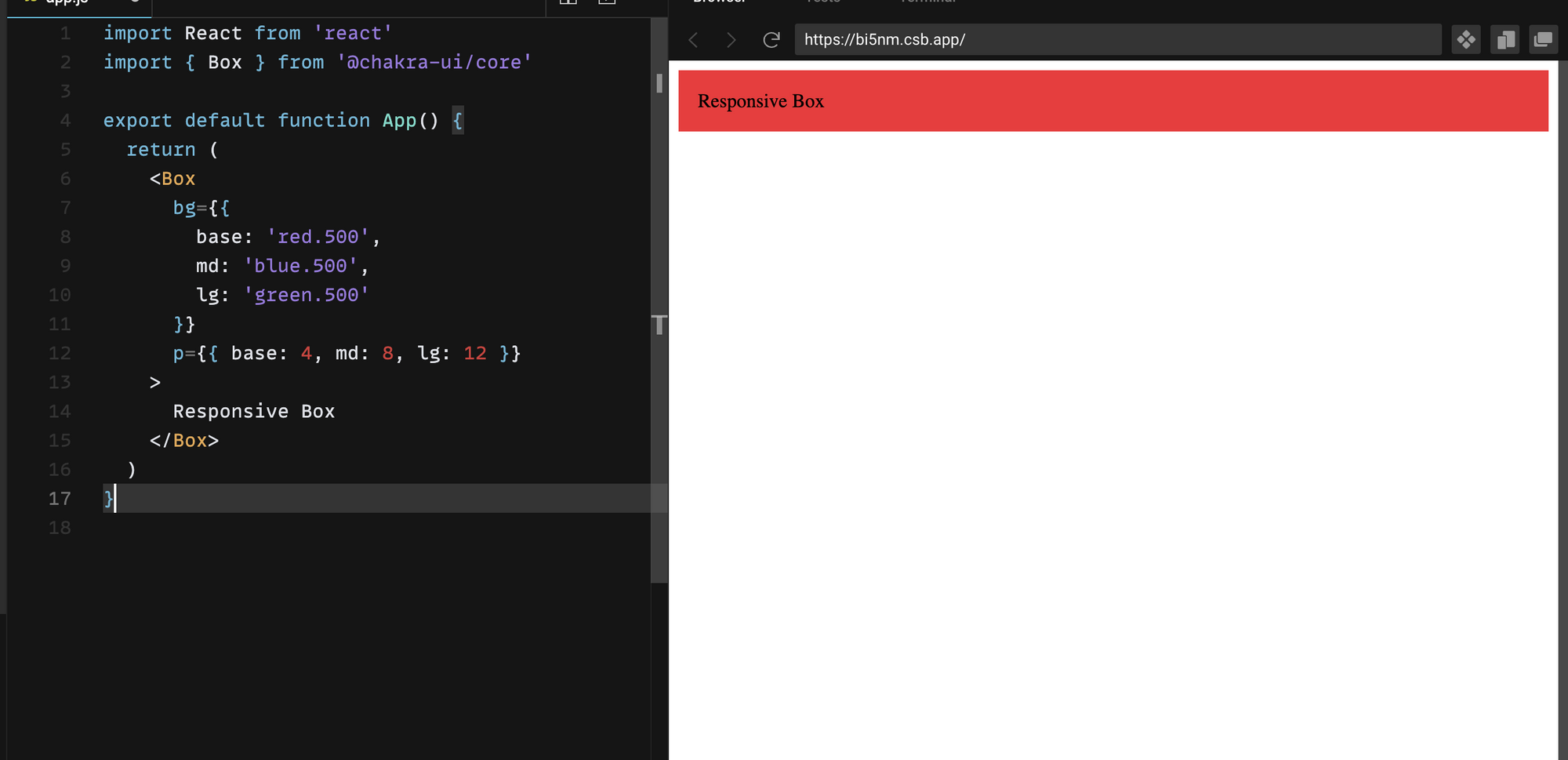Click the 'Responsive Box' text on line 14
The height and width of the screenshot is (760, 1568).
253,412
